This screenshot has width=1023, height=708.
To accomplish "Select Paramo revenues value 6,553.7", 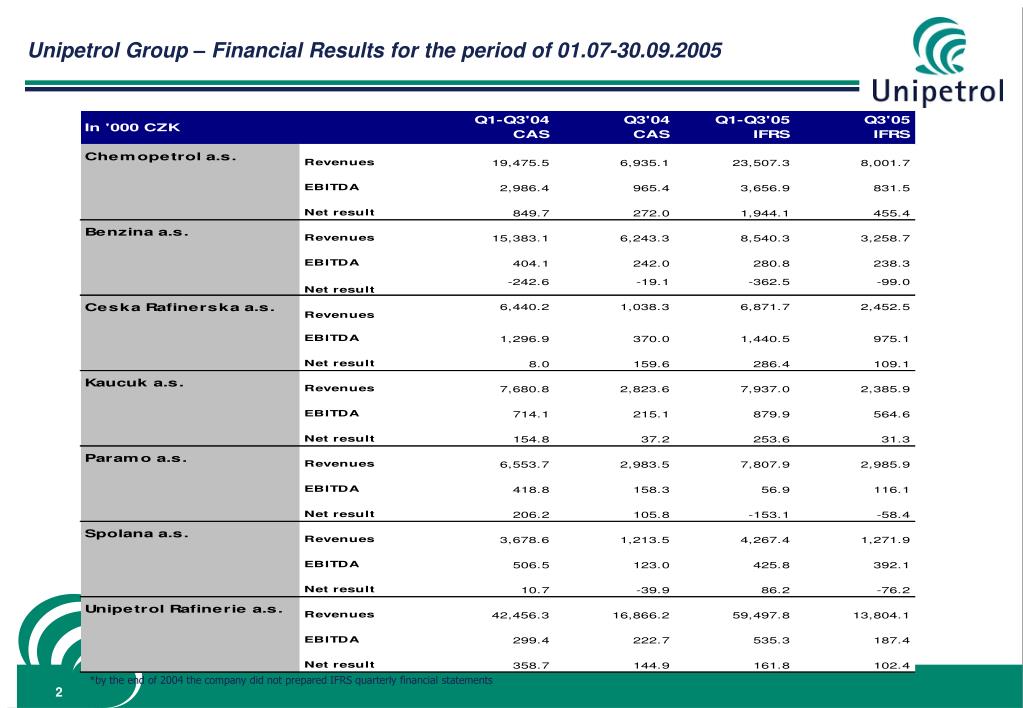I will [525, 465].
